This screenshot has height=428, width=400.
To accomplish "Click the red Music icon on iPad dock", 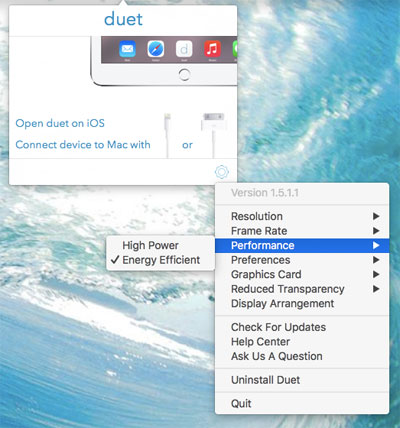I will (x=212, y=49).
